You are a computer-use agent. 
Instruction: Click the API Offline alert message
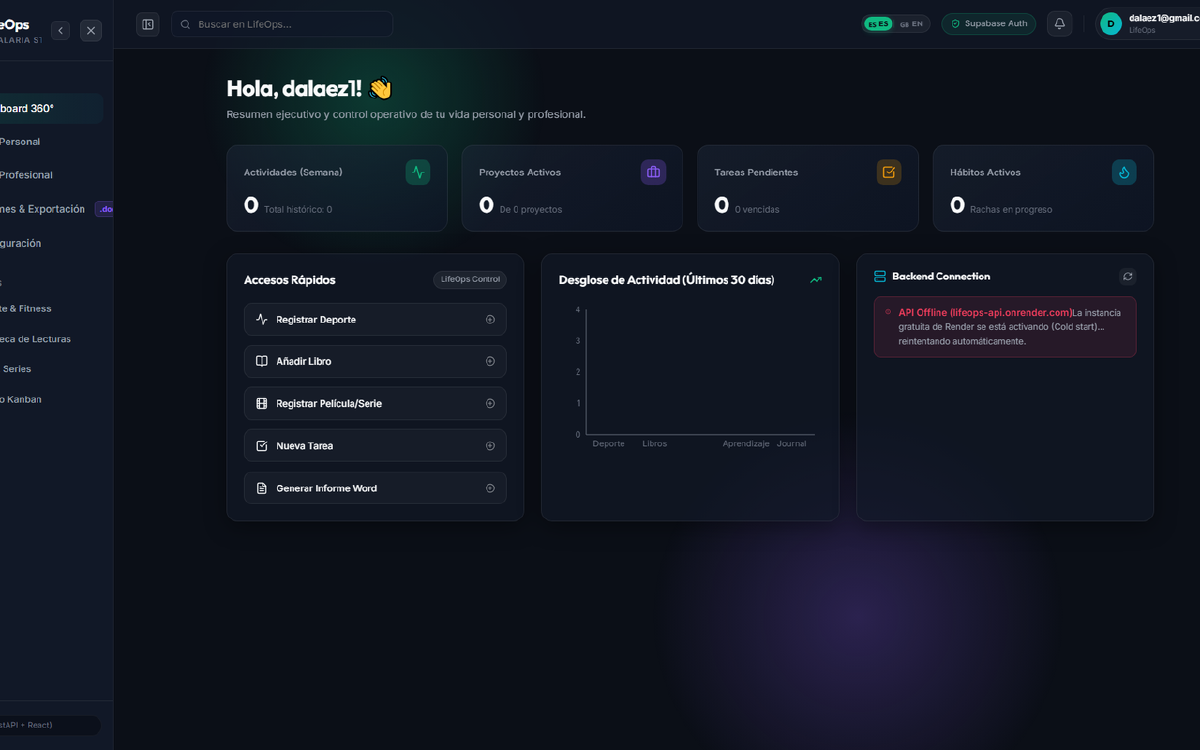1005,327
